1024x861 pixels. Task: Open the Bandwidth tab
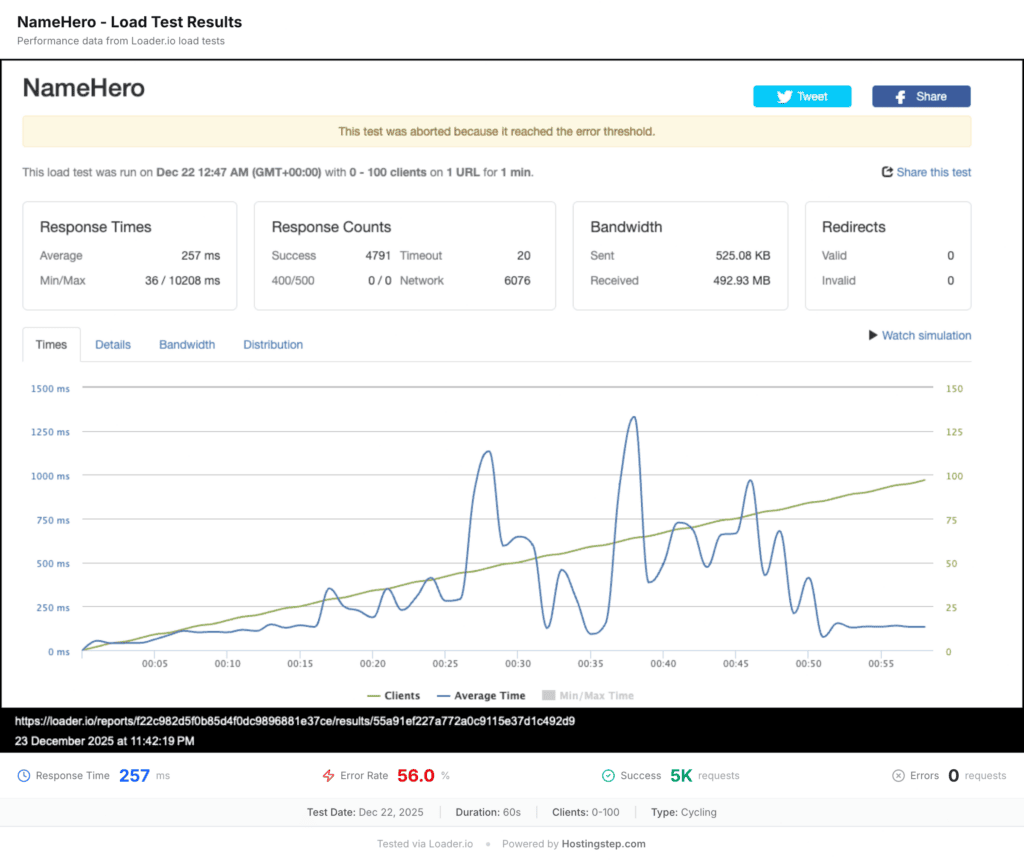[187, 344]
